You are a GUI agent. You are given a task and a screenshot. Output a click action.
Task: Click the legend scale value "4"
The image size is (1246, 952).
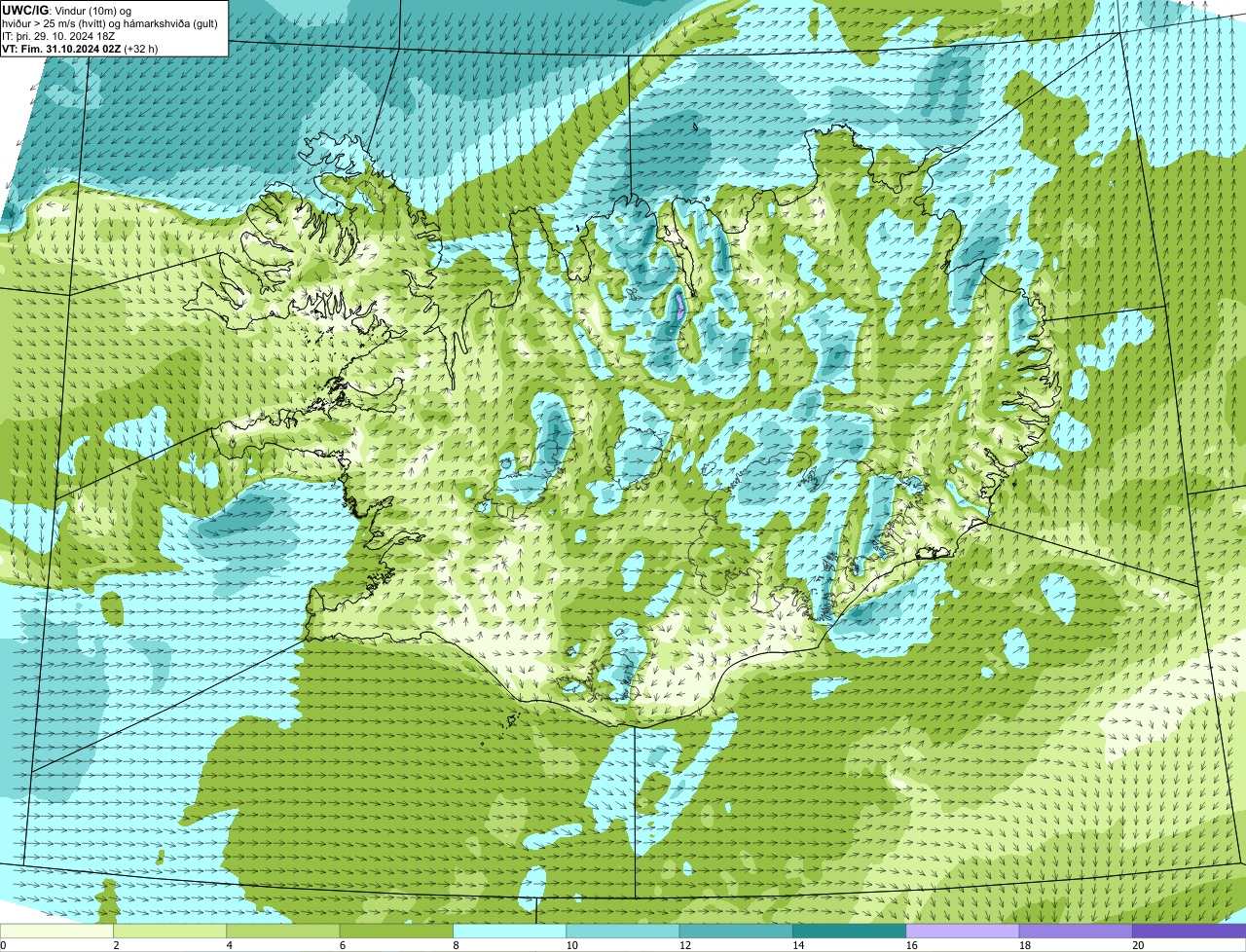coord(229,945)
